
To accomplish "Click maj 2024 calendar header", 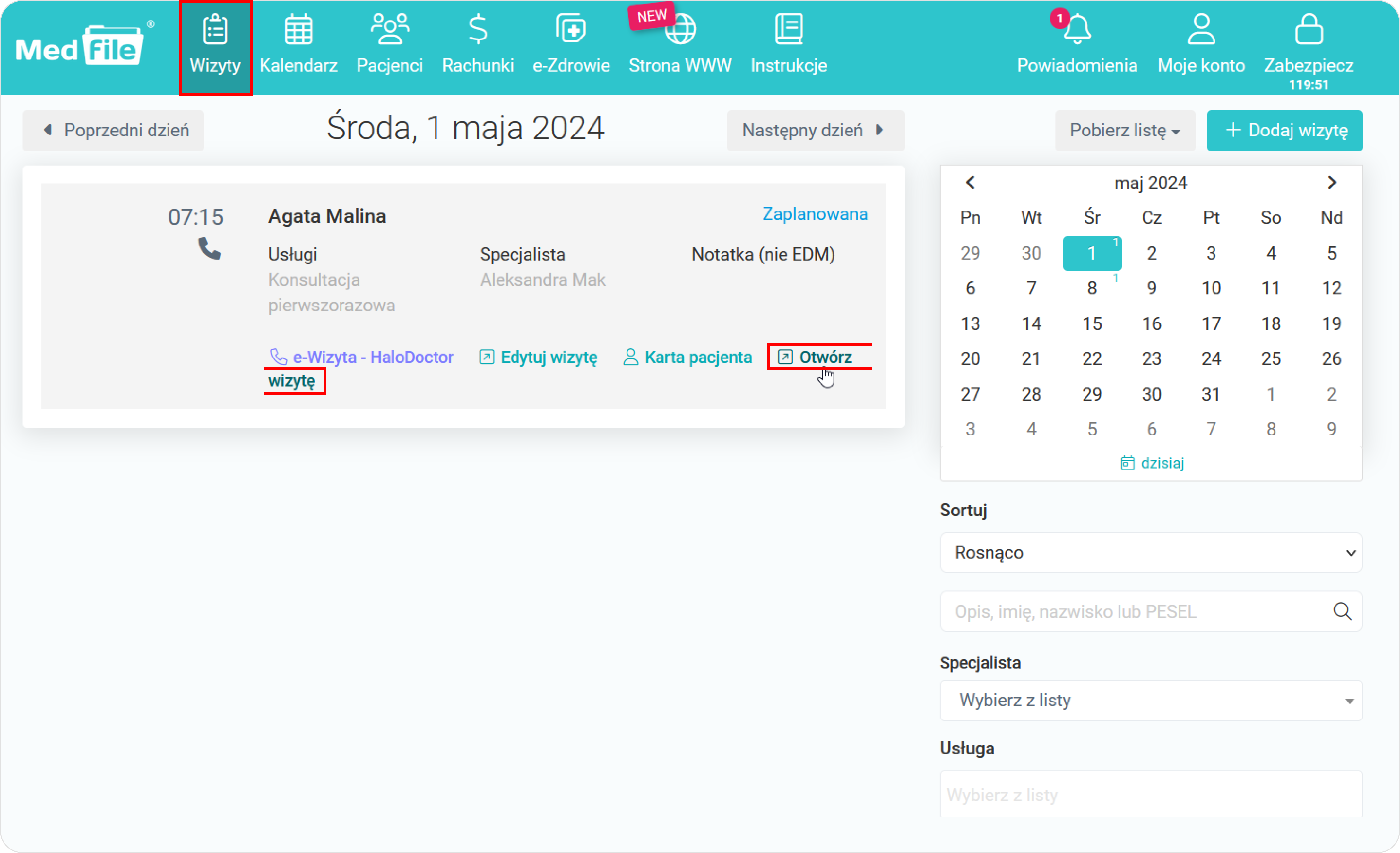I will point(1151,182).
